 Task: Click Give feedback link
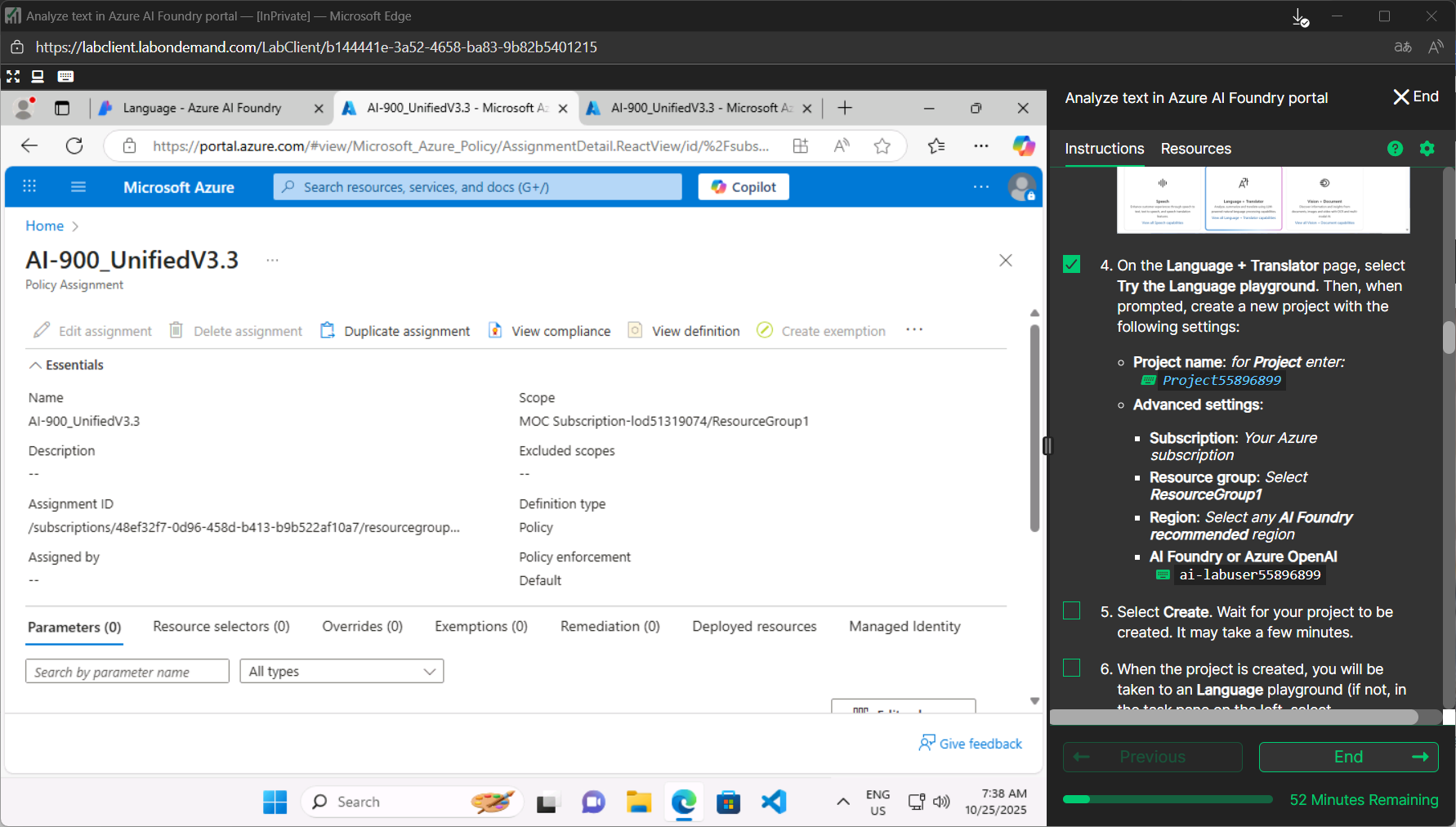coord(971,744)
